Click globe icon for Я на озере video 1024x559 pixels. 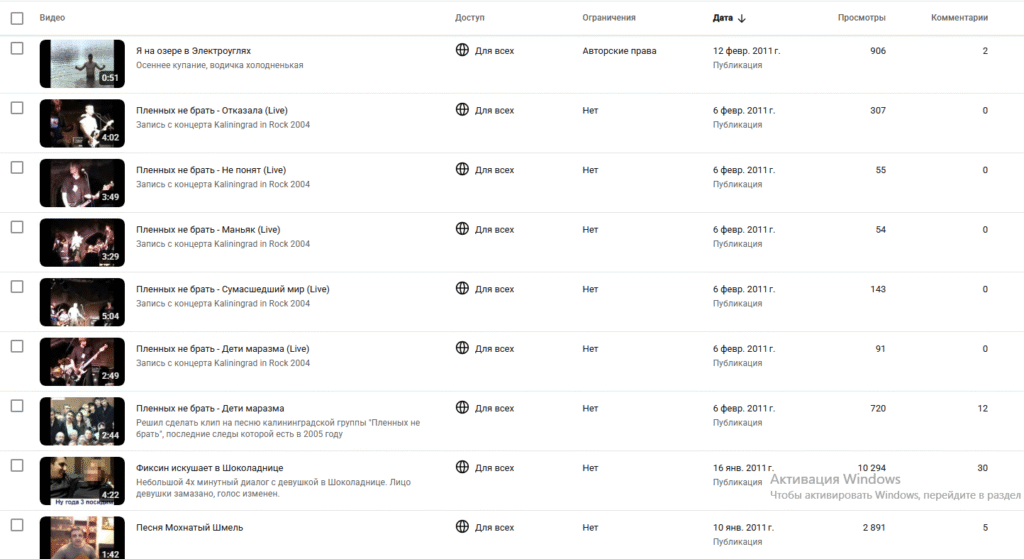click(462, 50)
